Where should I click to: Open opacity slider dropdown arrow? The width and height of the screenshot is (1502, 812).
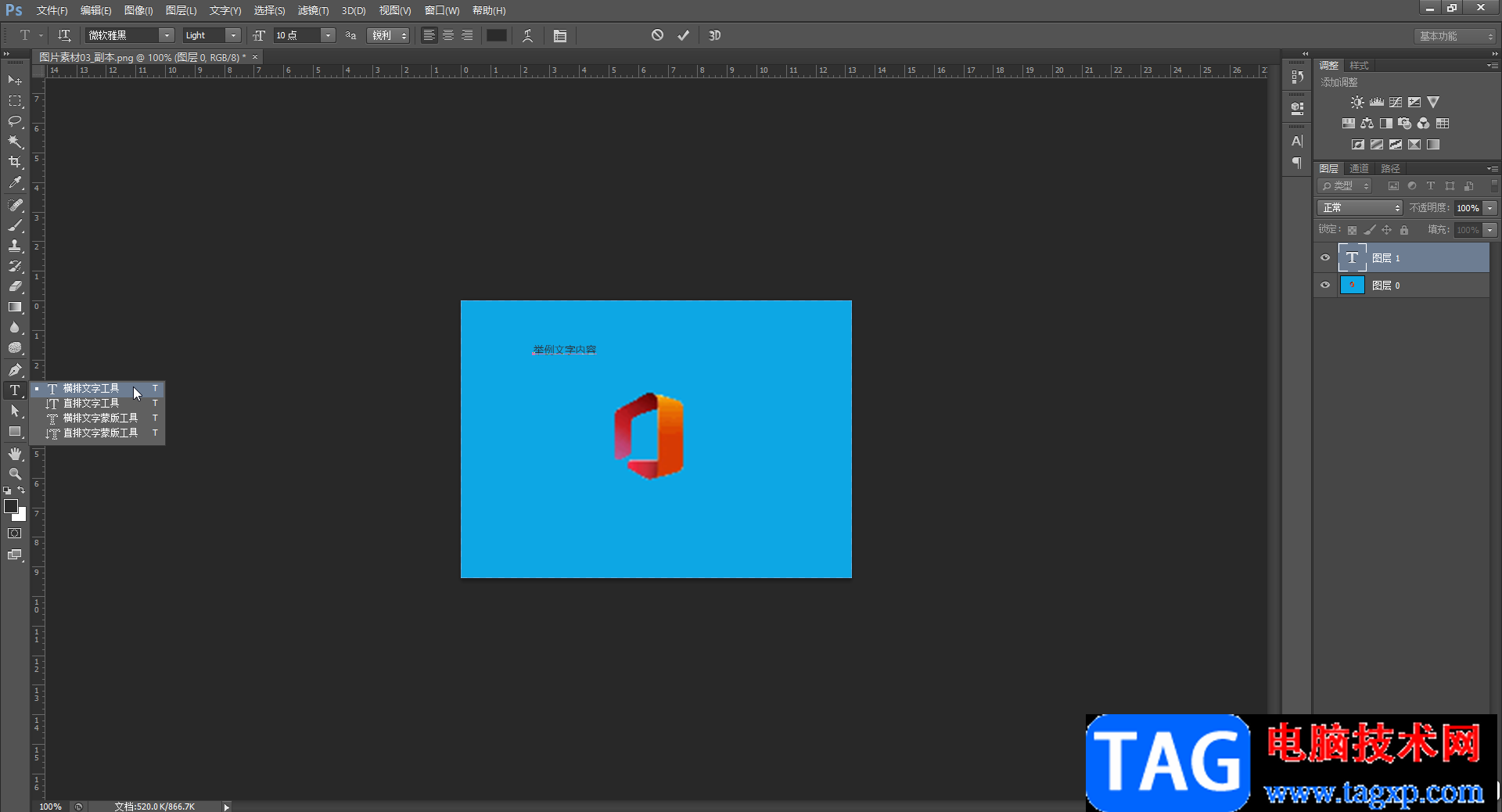(1490, 208)
